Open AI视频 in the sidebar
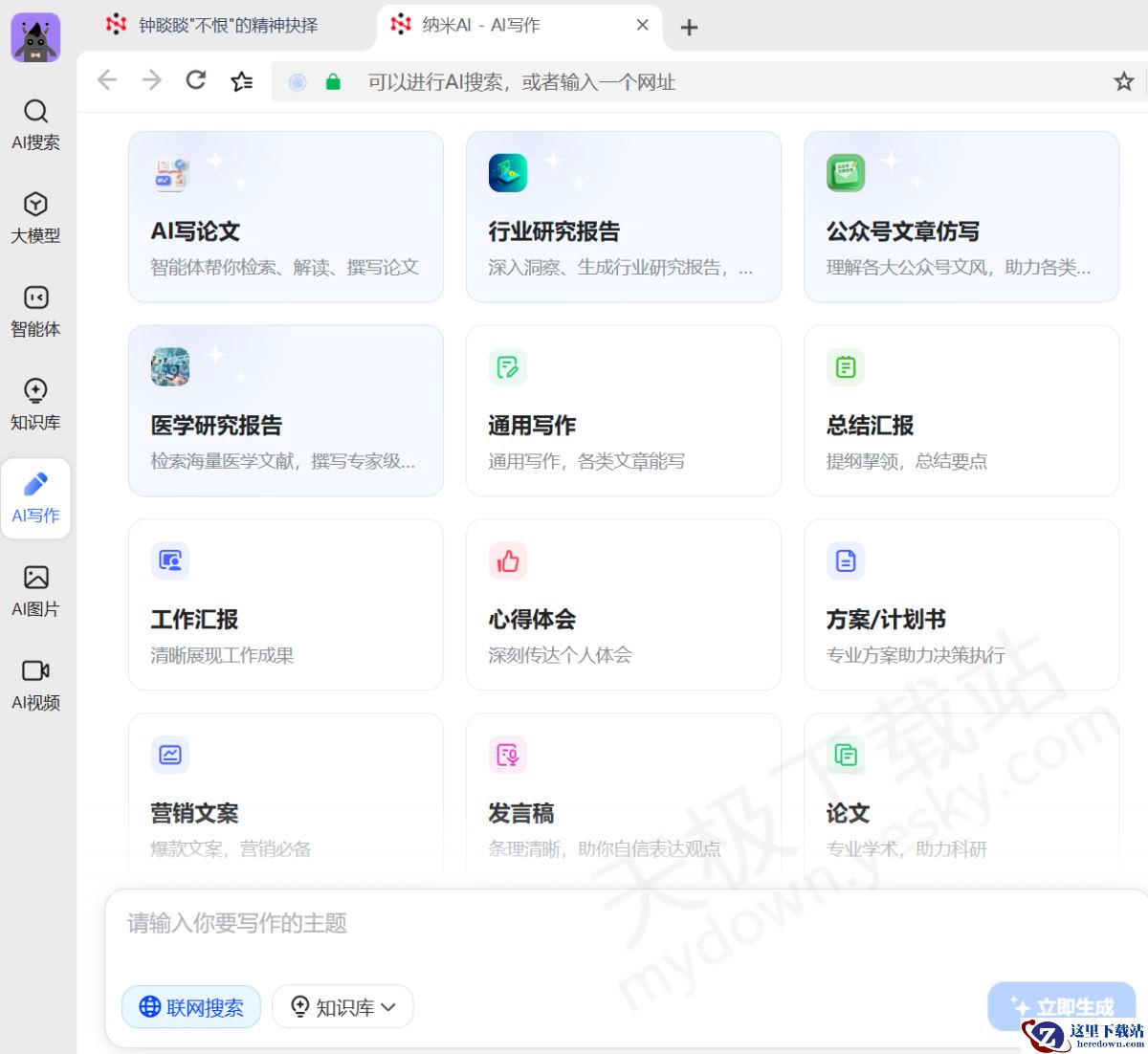This screenshot has height=1054, width=1148. coord(35,685)
